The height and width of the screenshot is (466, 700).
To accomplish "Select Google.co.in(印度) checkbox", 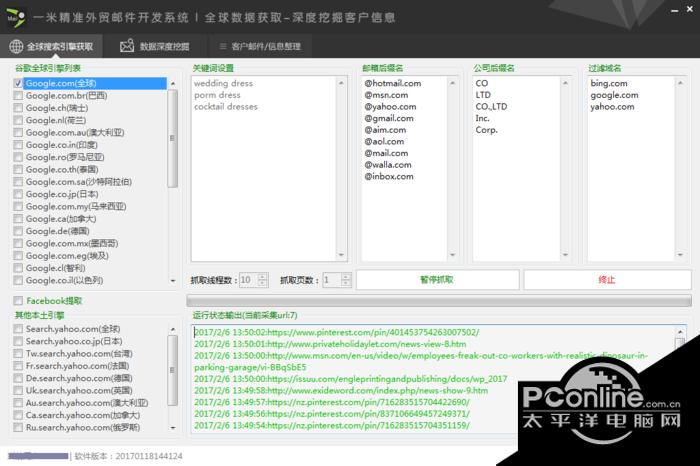I will coord(18,145).
